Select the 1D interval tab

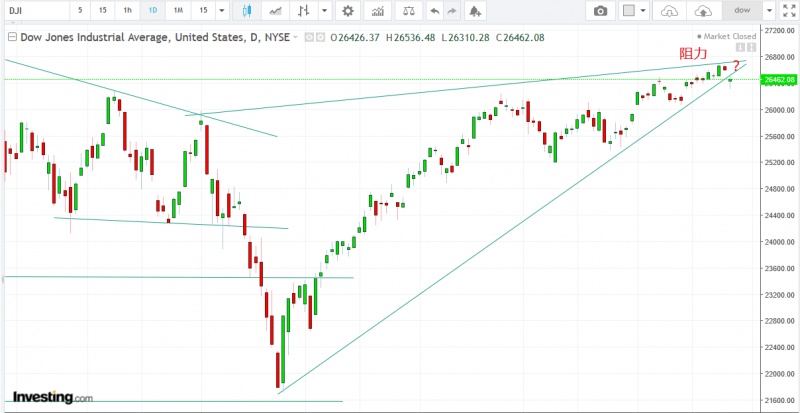pyautogui.click(x=152, y=11)
